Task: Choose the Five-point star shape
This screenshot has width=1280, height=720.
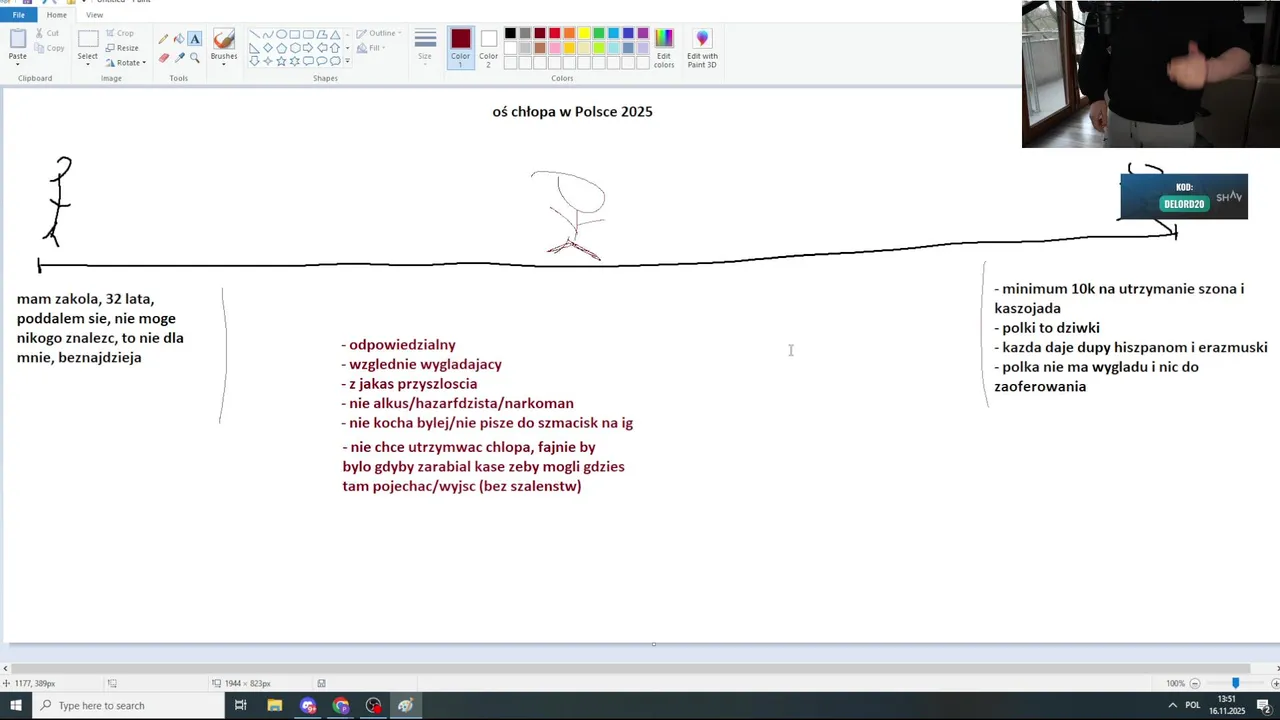Action: click(281, 61)
